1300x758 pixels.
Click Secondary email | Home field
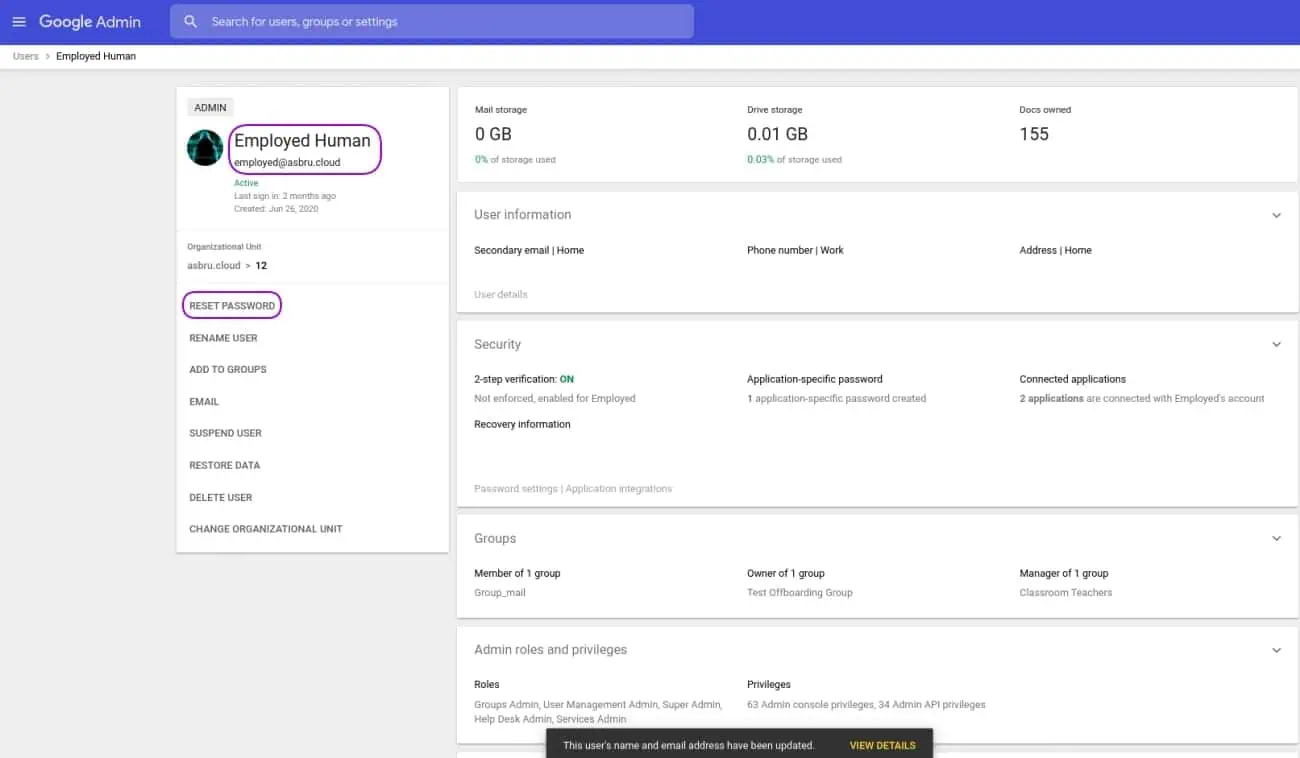tap(529, 250)
